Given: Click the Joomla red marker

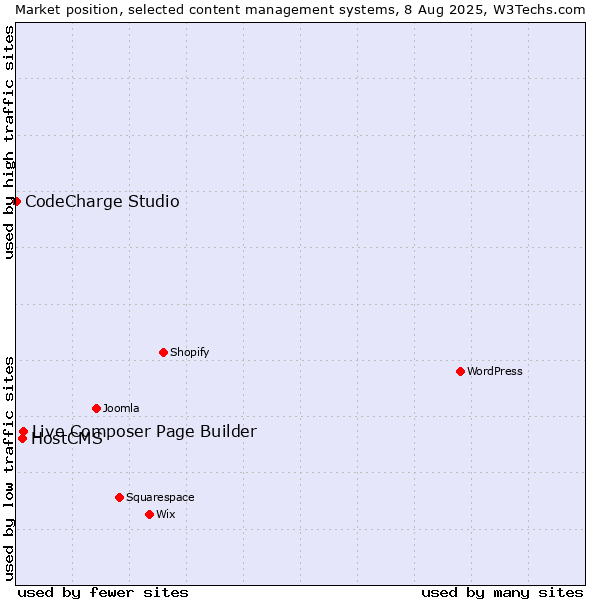Looking at the screenshot, I should (x=96, y=408).
